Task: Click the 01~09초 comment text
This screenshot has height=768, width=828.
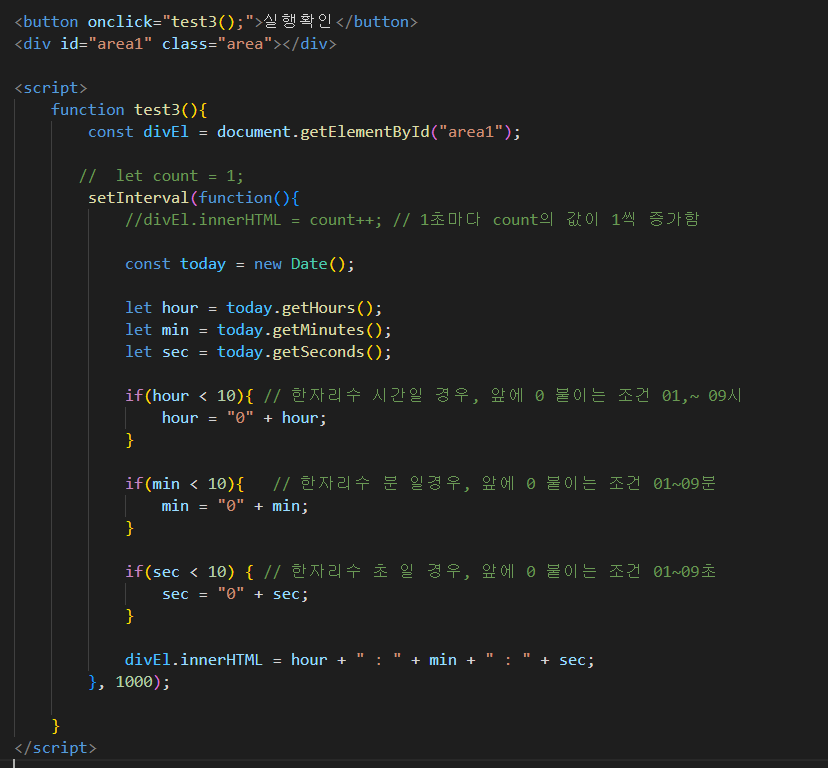Action: point(684,572)
